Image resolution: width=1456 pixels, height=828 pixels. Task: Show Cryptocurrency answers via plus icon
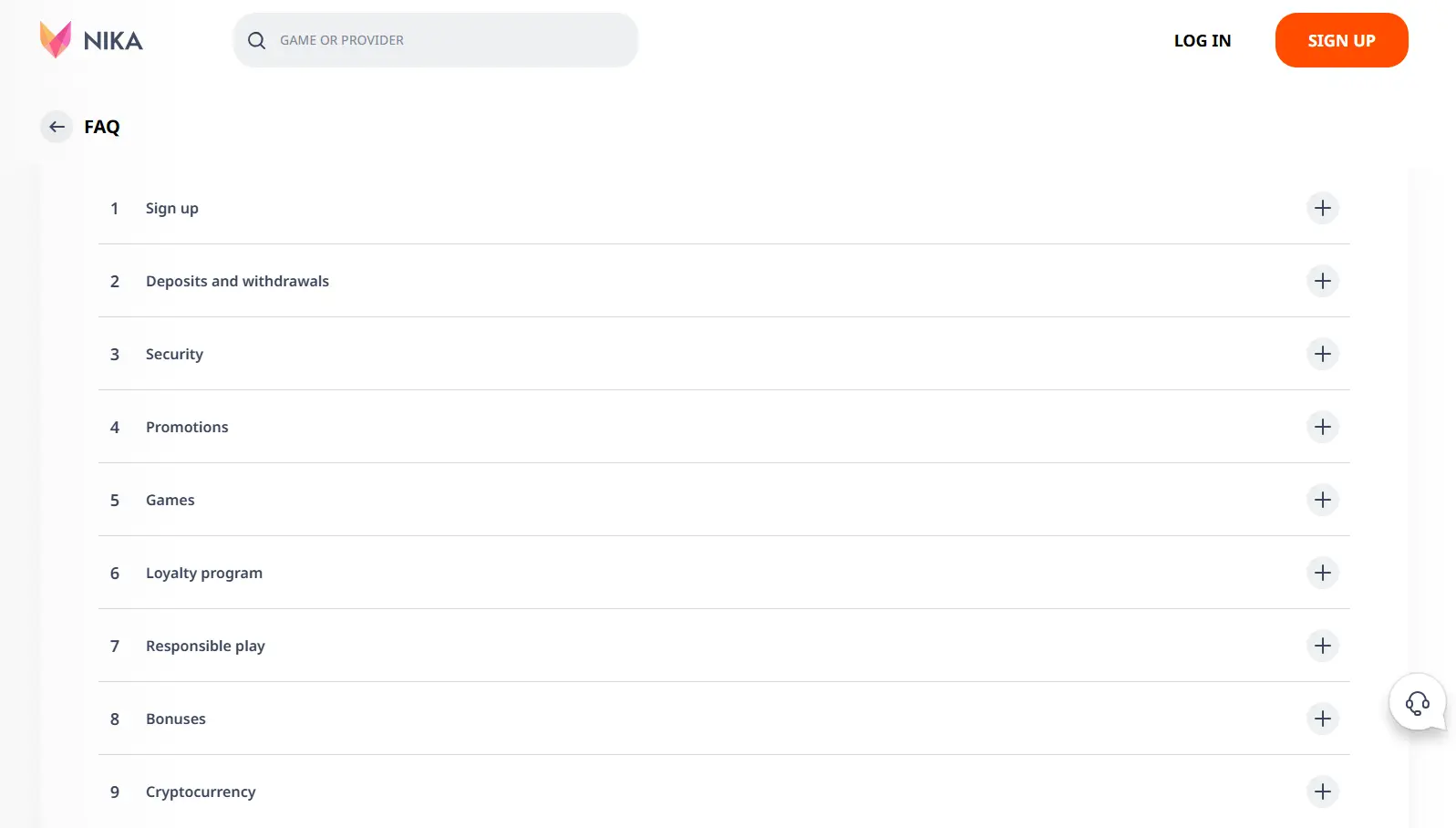[1322, 792]
